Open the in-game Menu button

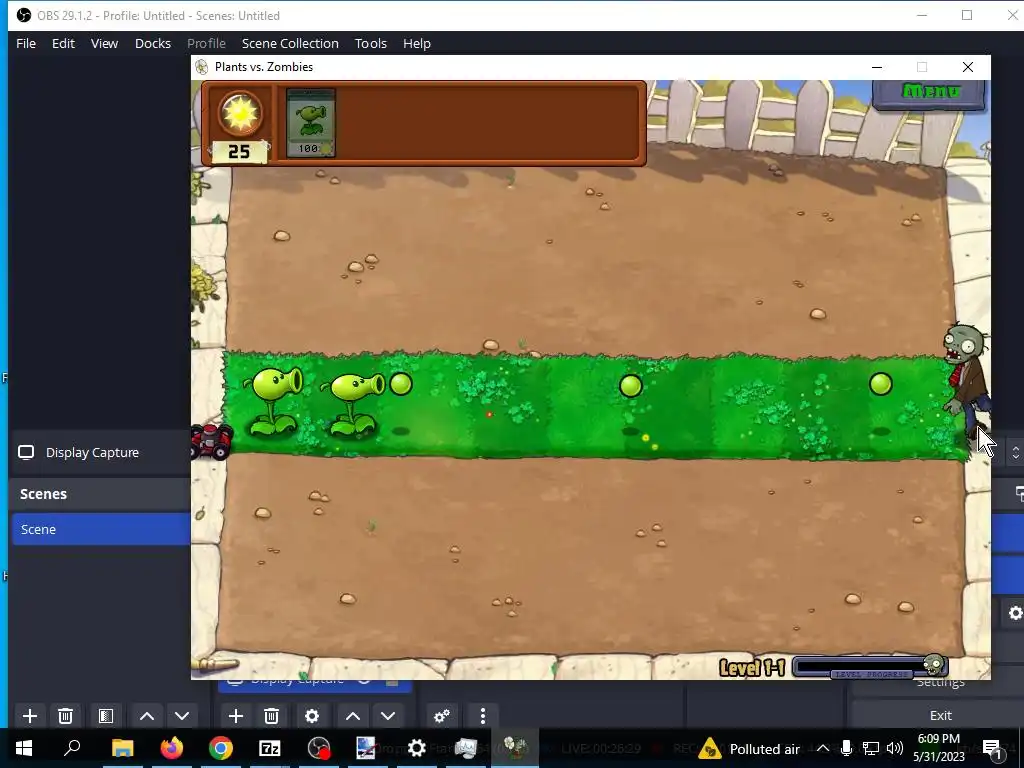930,93
